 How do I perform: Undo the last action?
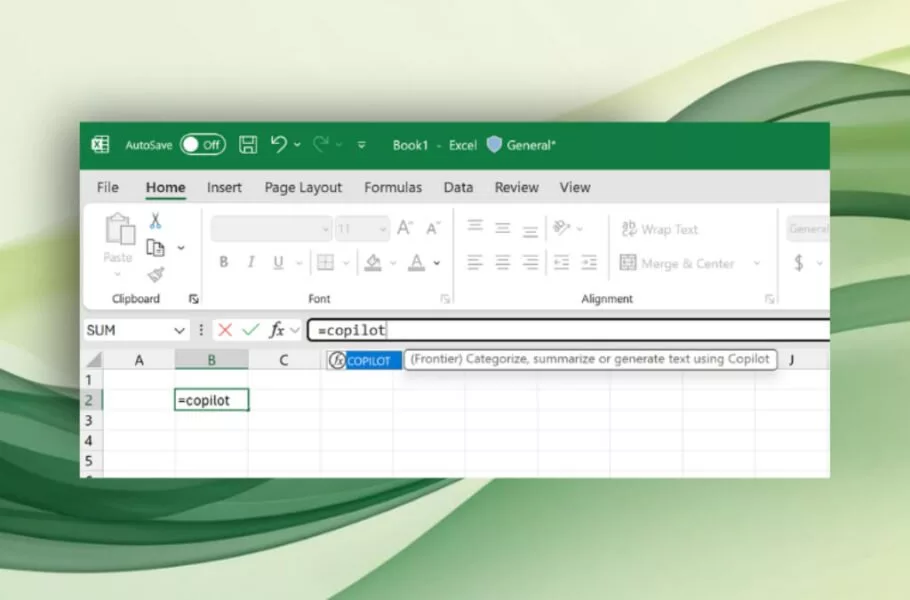coord(279,144)
